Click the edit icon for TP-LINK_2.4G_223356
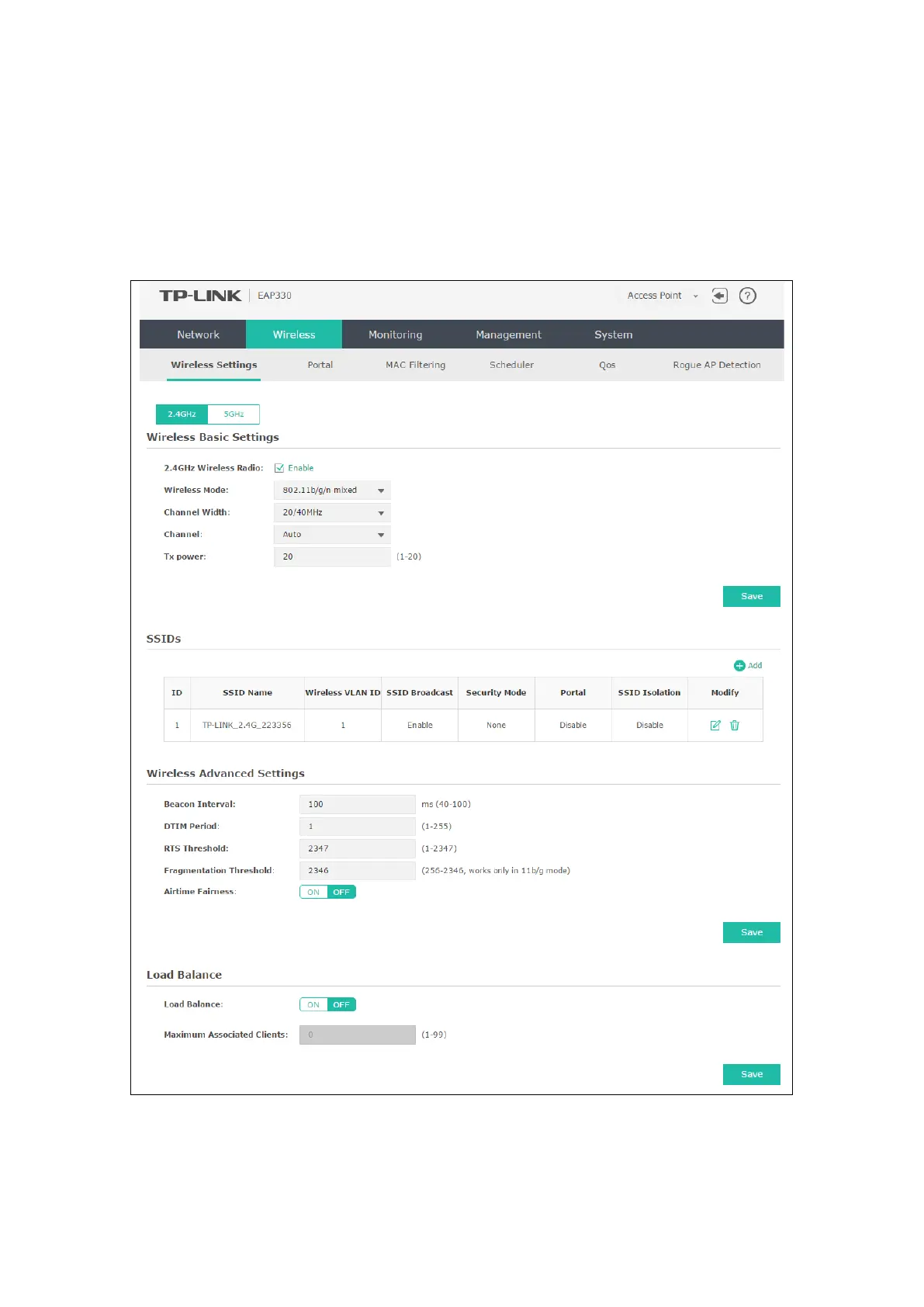Image resolution: width=924 pixels, height=1307 pixels. pyautogui.click(x=715, y=725)
